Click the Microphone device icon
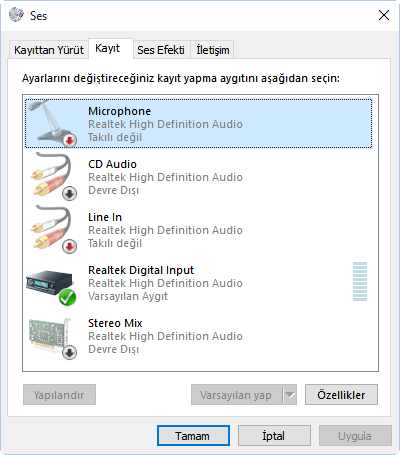The width and height of the screenshot is (400, 455). tap(52, 123)
